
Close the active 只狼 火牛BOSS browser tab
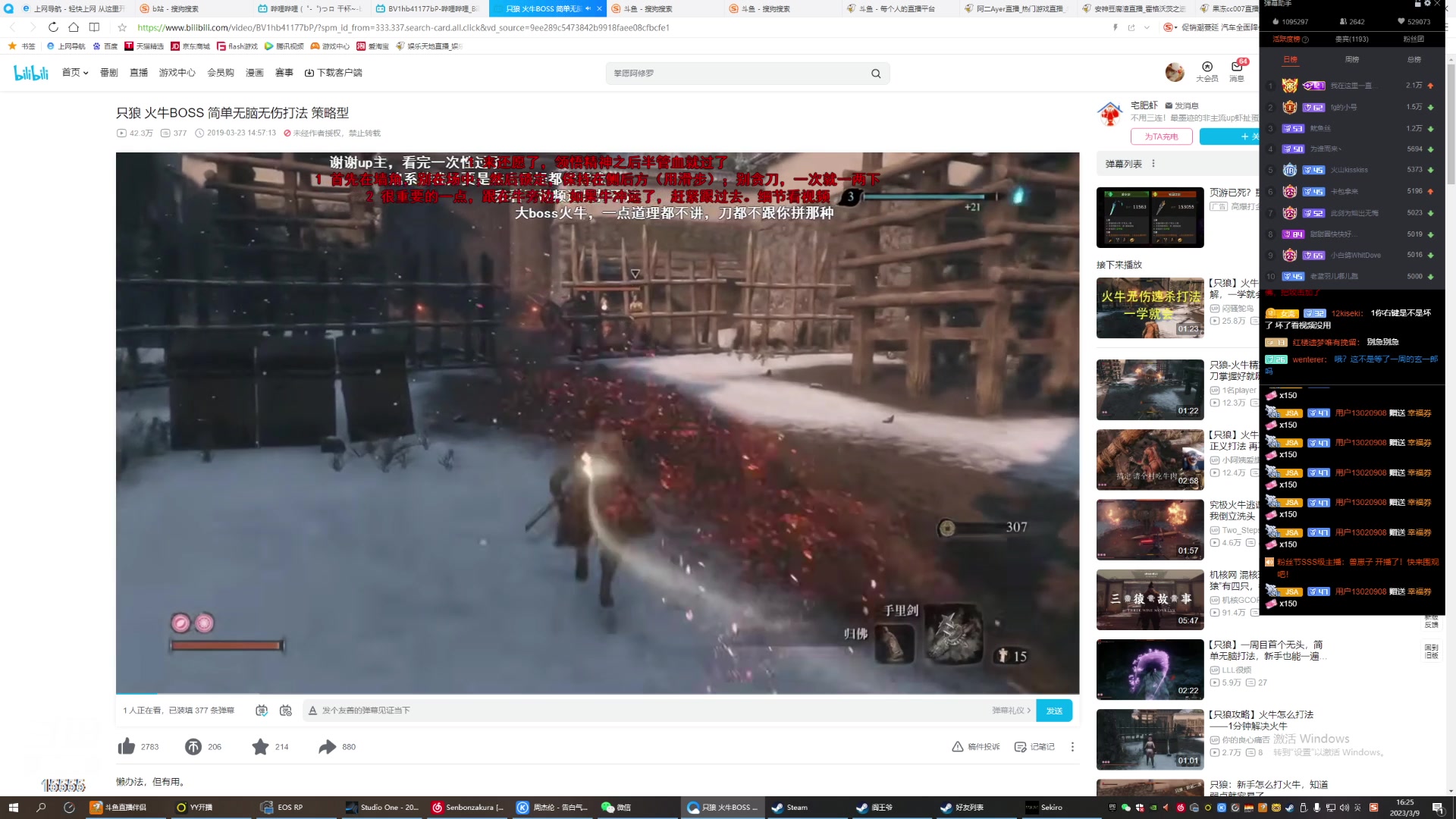tap(599, 9)
